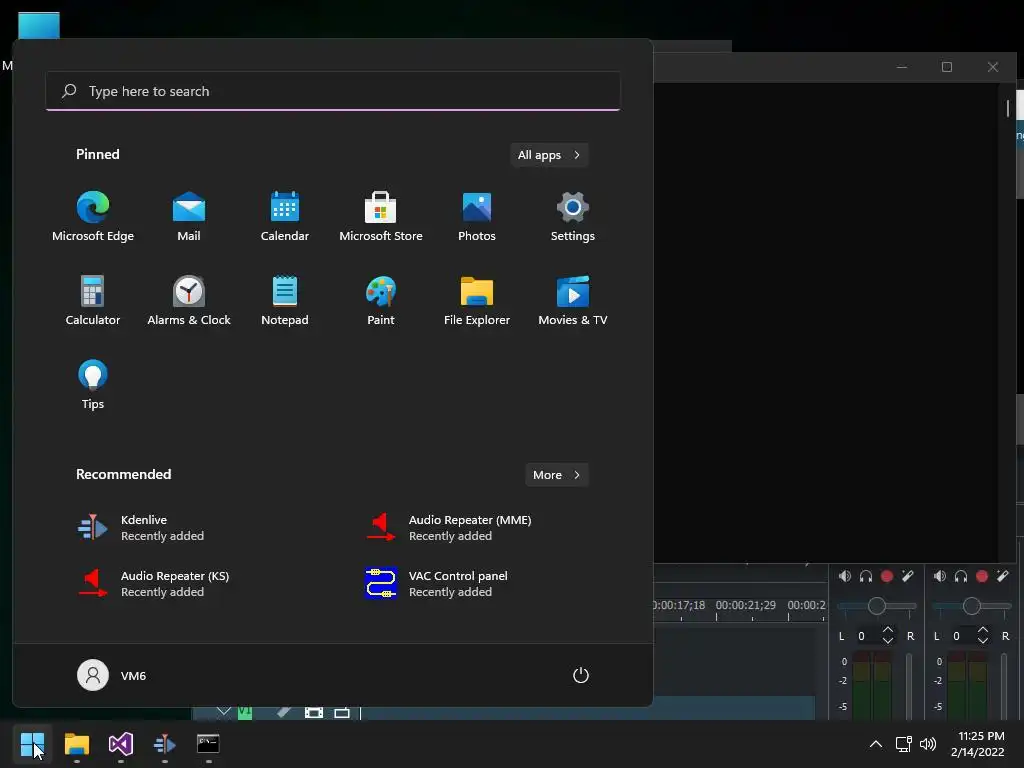The height and width of the screenshot is (768, 1024).
Task: Open pinned Settings gear app
Action: [x=573, y=217]
